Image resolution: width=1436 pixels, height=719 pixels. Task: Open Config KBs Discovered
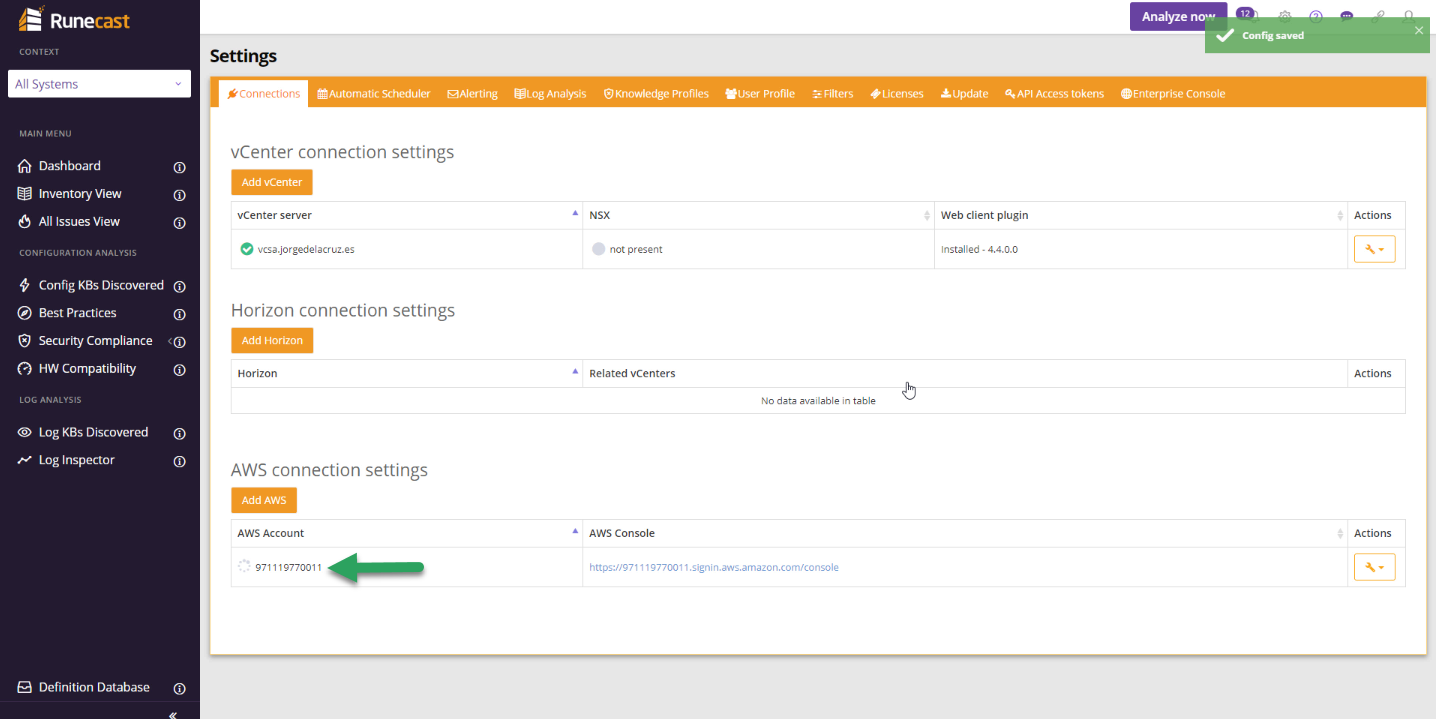click(101, 285)
